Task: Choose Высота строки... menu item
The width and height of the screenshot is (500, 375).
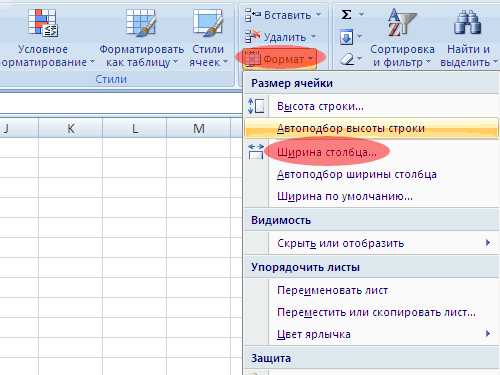Action: pyautogui.click(x=371, y=106)
